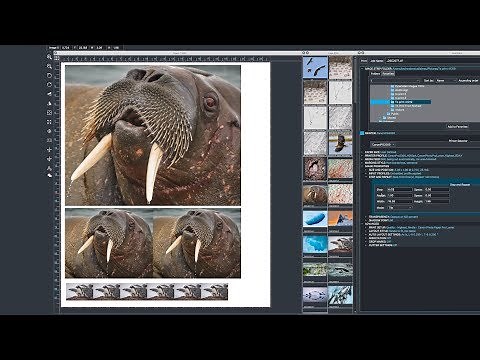Click the rotate counterclockwise tool icon
This screenshot has height=360, width=480.
49,76
